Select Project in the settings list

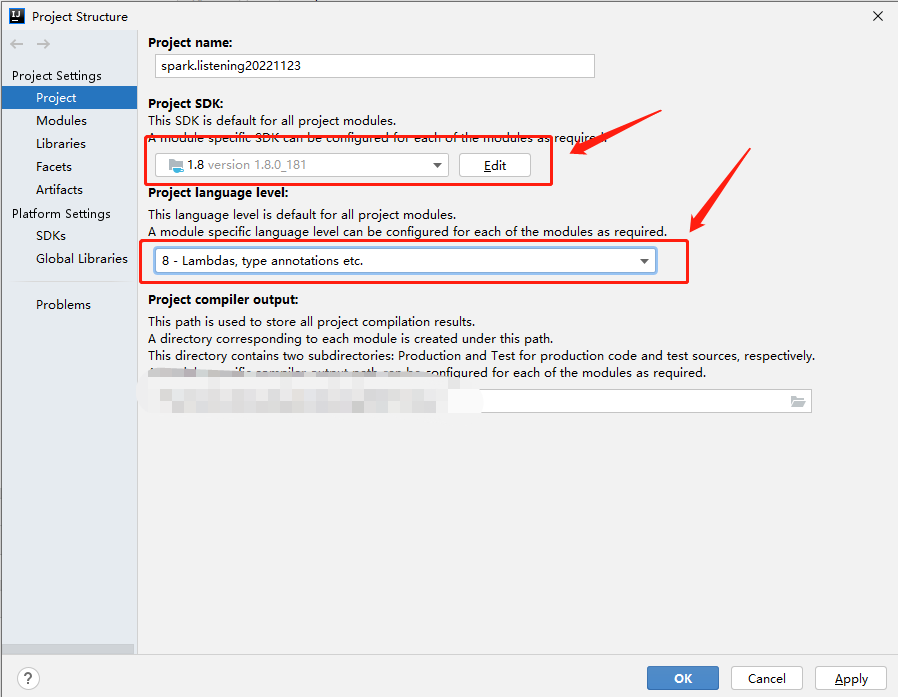pyautogui.click(x=56, y=98)
